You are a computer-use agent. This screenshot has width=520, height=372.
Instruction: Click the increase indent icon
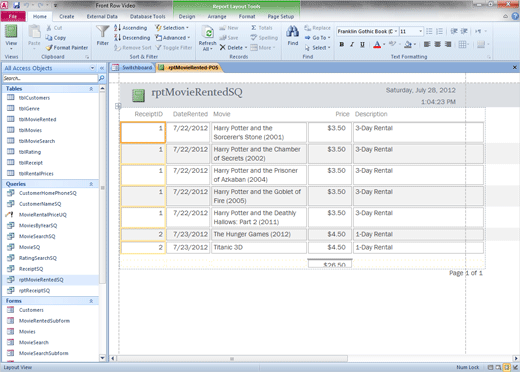(x=464, y=31)
